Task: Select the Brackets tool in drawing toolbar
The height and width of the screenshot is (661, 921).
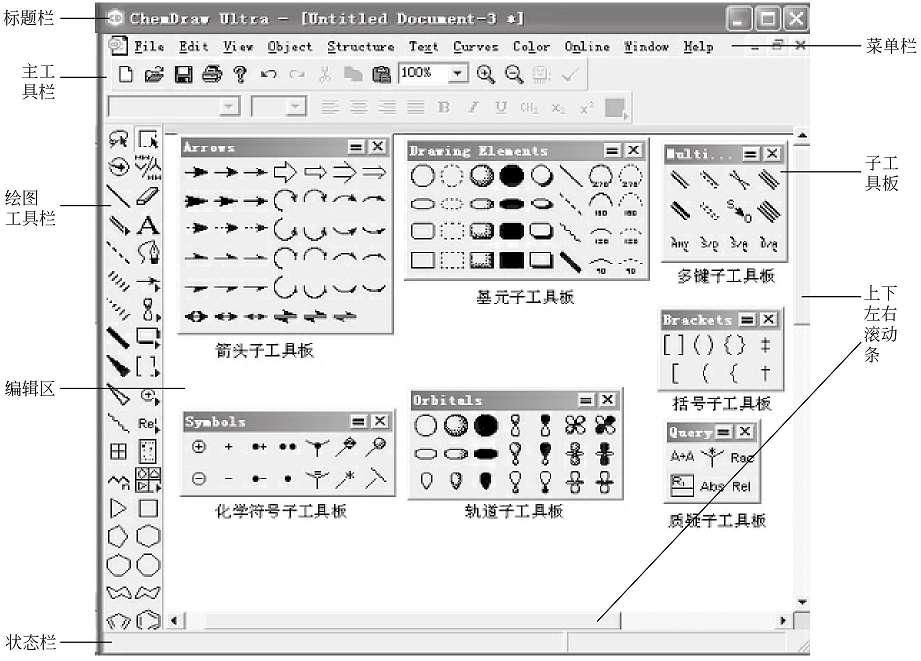Action: 147,365
